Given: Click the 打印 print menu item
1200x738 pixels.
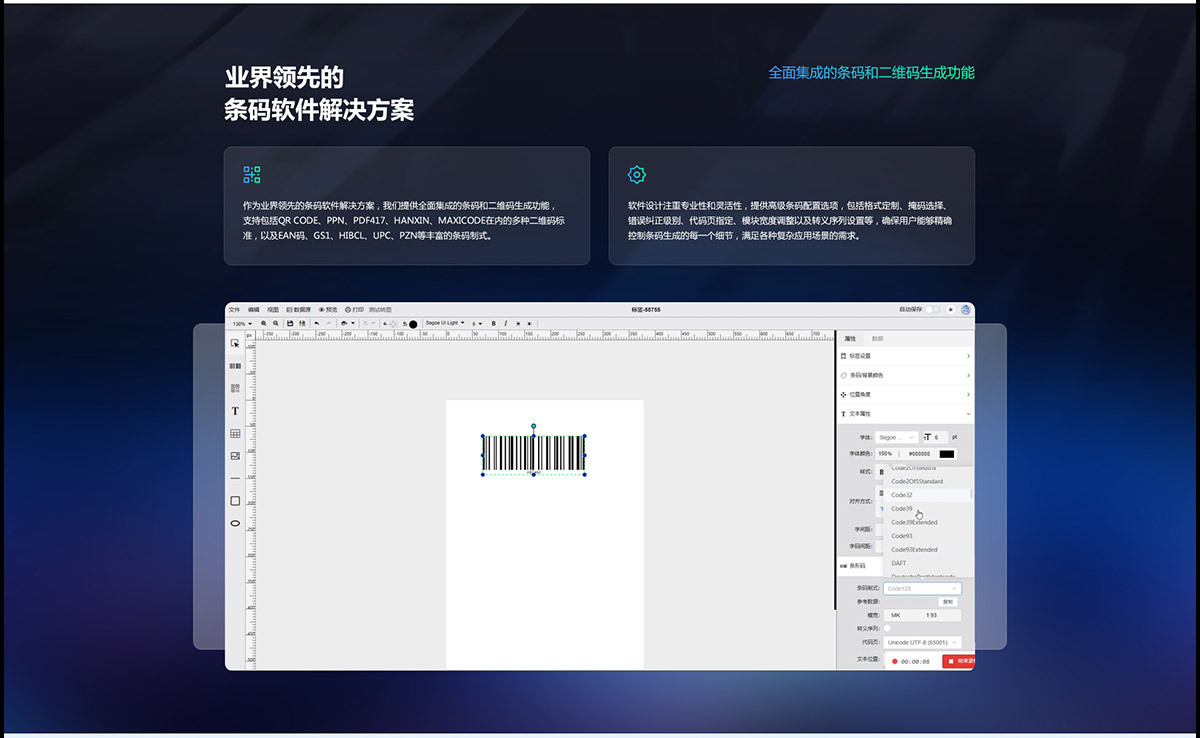Looking at the screenshot, I should pyautogui.click(x=354, y=310).
